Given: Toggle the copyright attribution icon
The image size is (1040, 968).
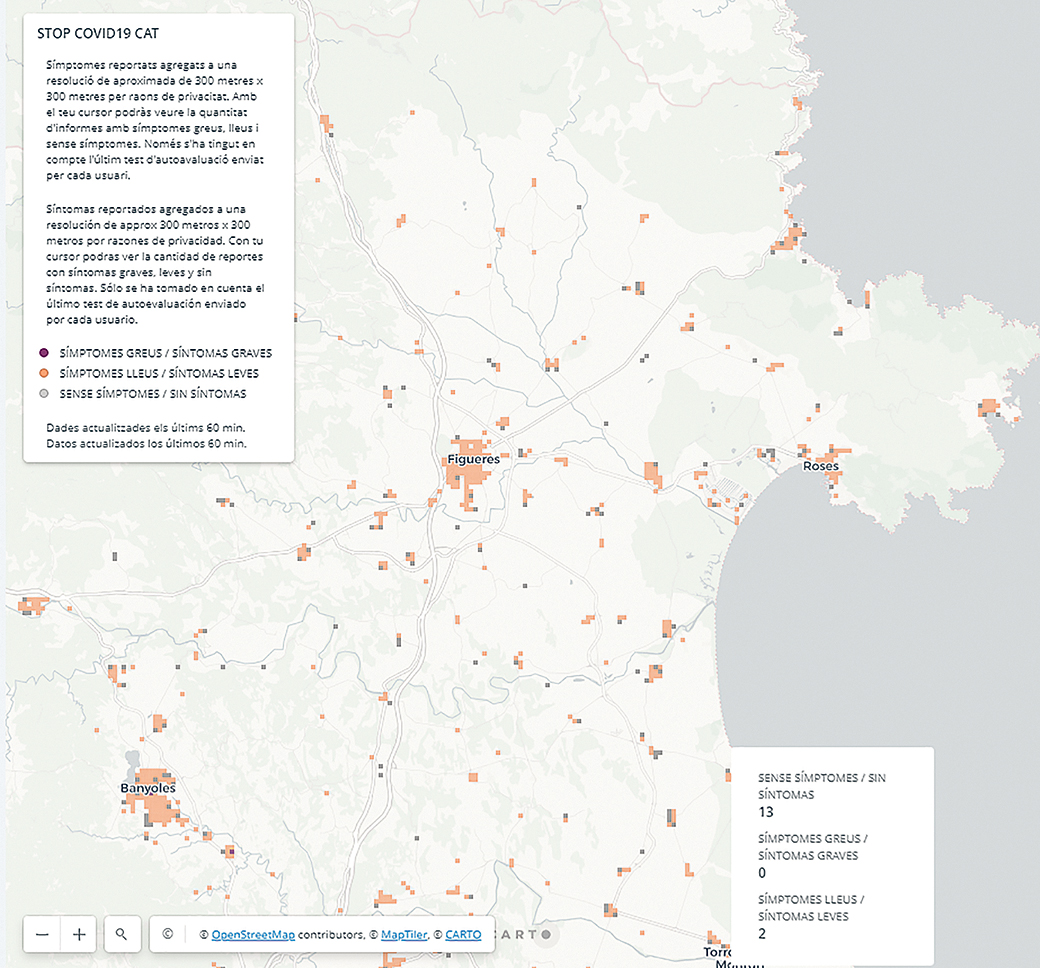Looking at the screenshot, I should 167,934.
